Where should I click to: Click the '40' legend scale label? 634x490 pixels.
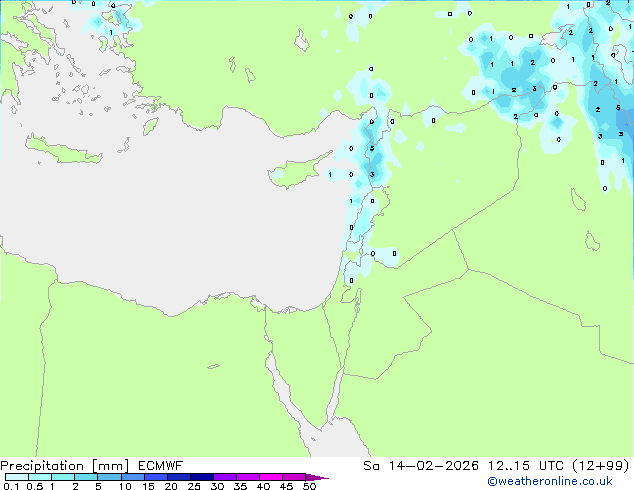(x=263, y=486)
